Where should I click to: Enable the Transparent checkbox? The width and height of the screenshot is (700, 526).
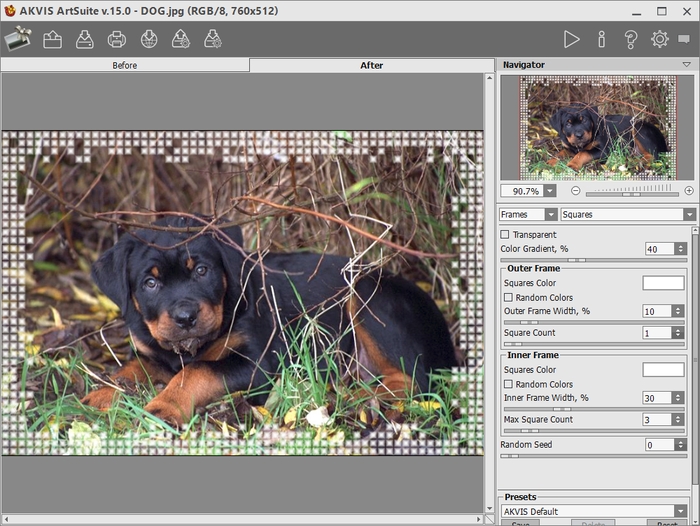tap(505, 234)
